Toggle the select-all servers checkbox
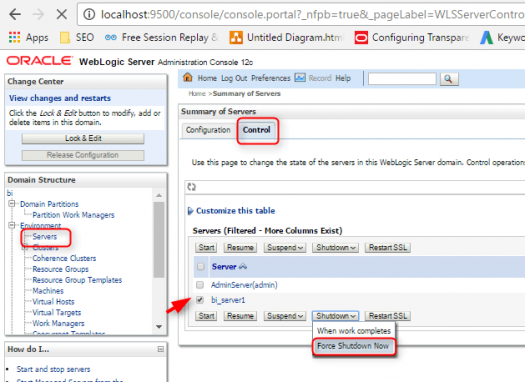 (201, 266)
